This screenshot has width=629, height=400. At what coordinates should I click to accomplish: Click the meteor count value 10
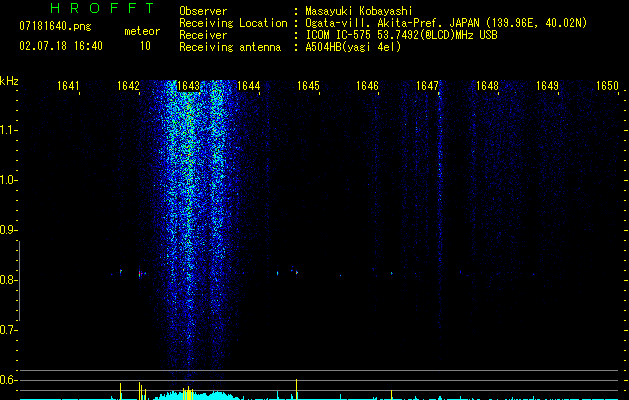[145, 46]
